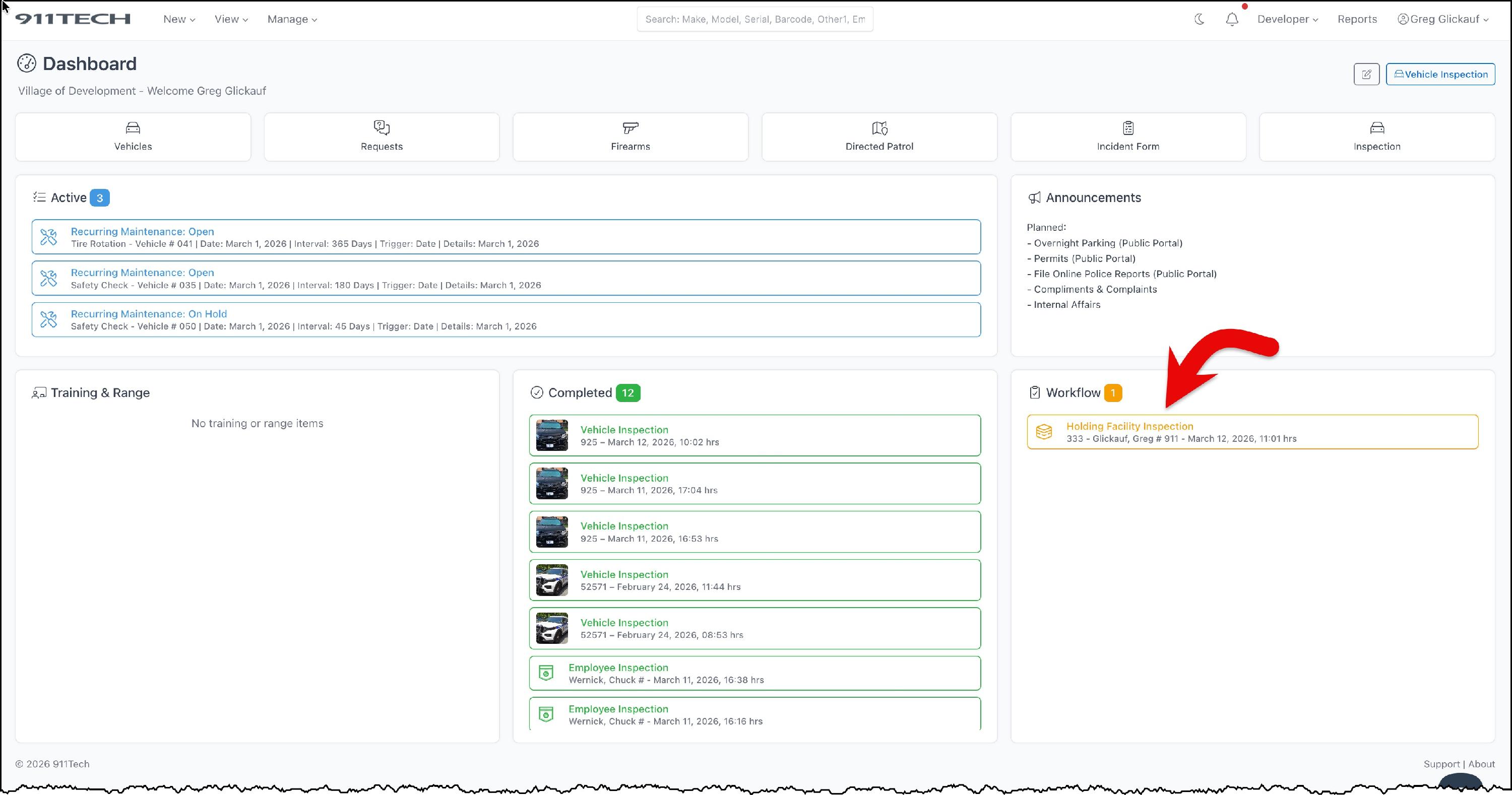Open the Developer menu

tap(1287, 19)
